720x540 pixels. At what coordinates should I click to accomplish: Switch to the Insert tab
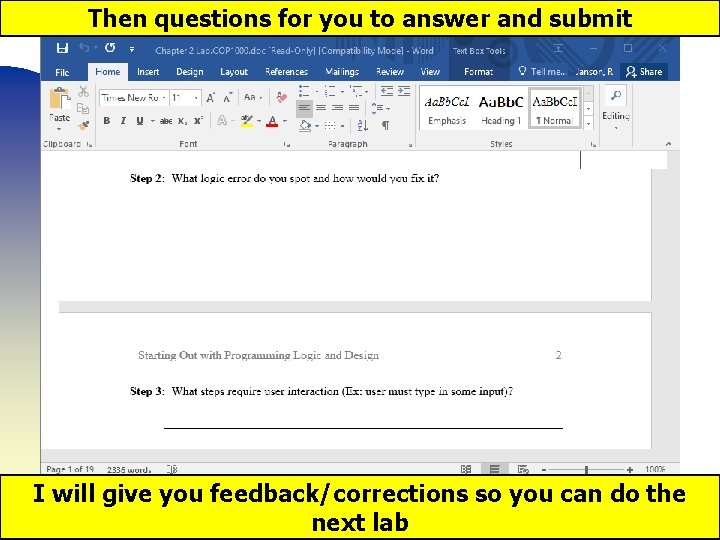click(148, 72)
